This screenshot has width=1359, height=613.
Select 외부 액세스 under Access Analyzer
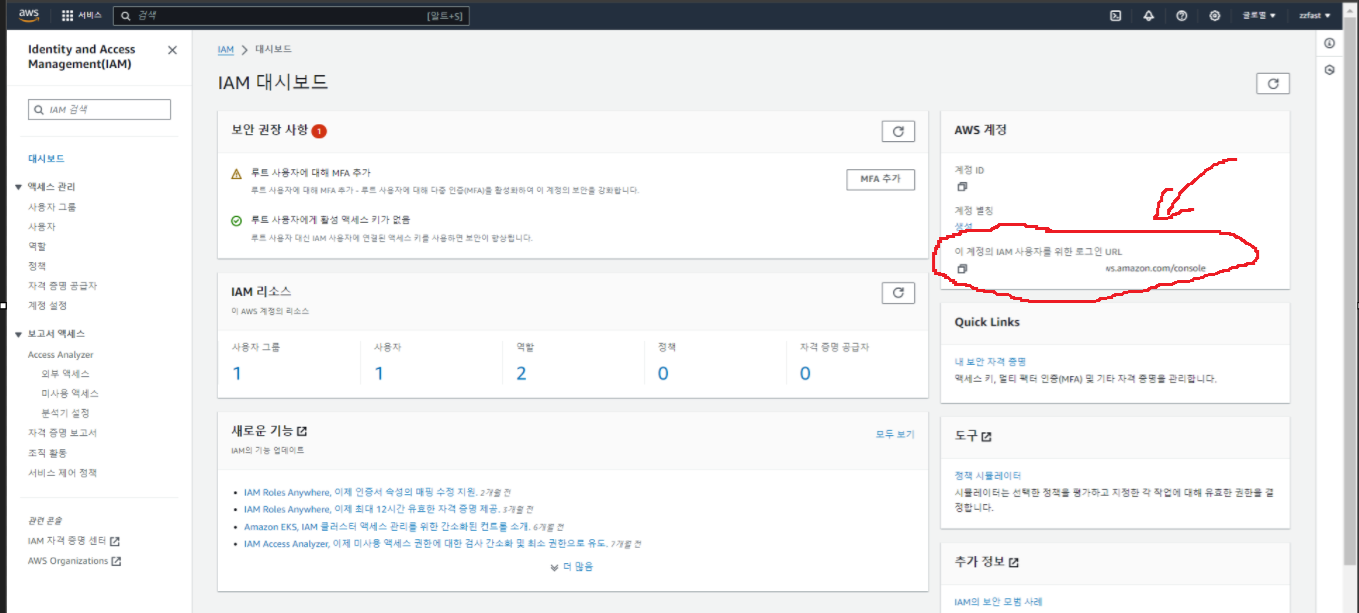pos(65,374)
